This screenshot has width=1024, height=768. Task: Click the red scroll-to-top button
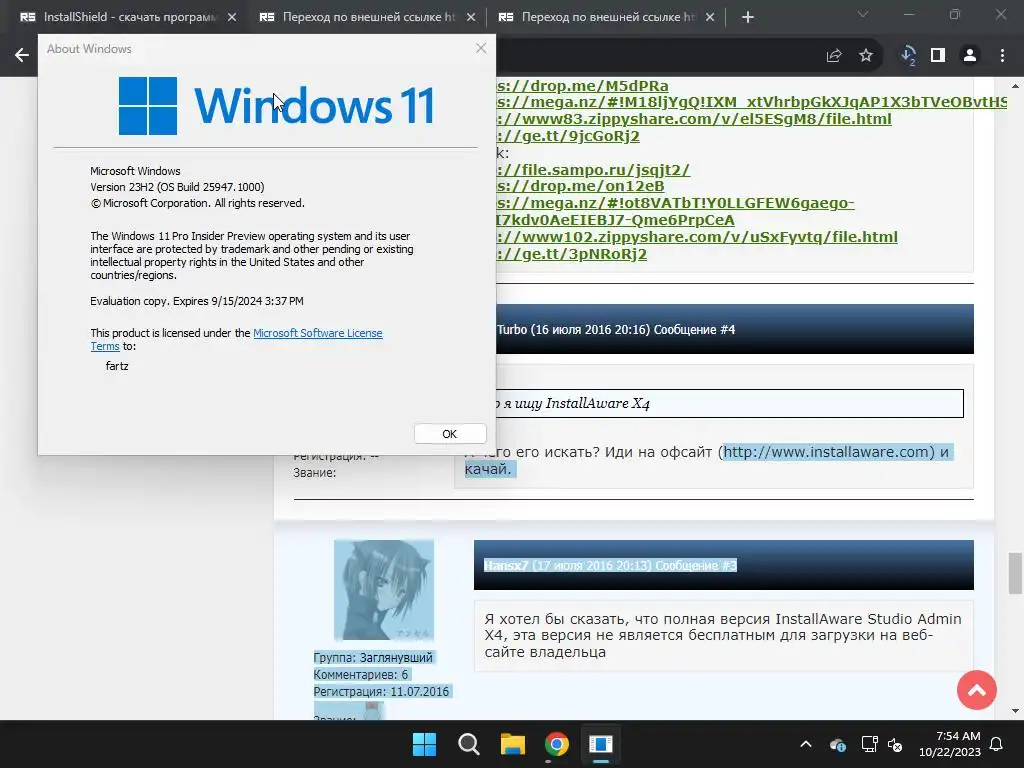click(976, 690)
